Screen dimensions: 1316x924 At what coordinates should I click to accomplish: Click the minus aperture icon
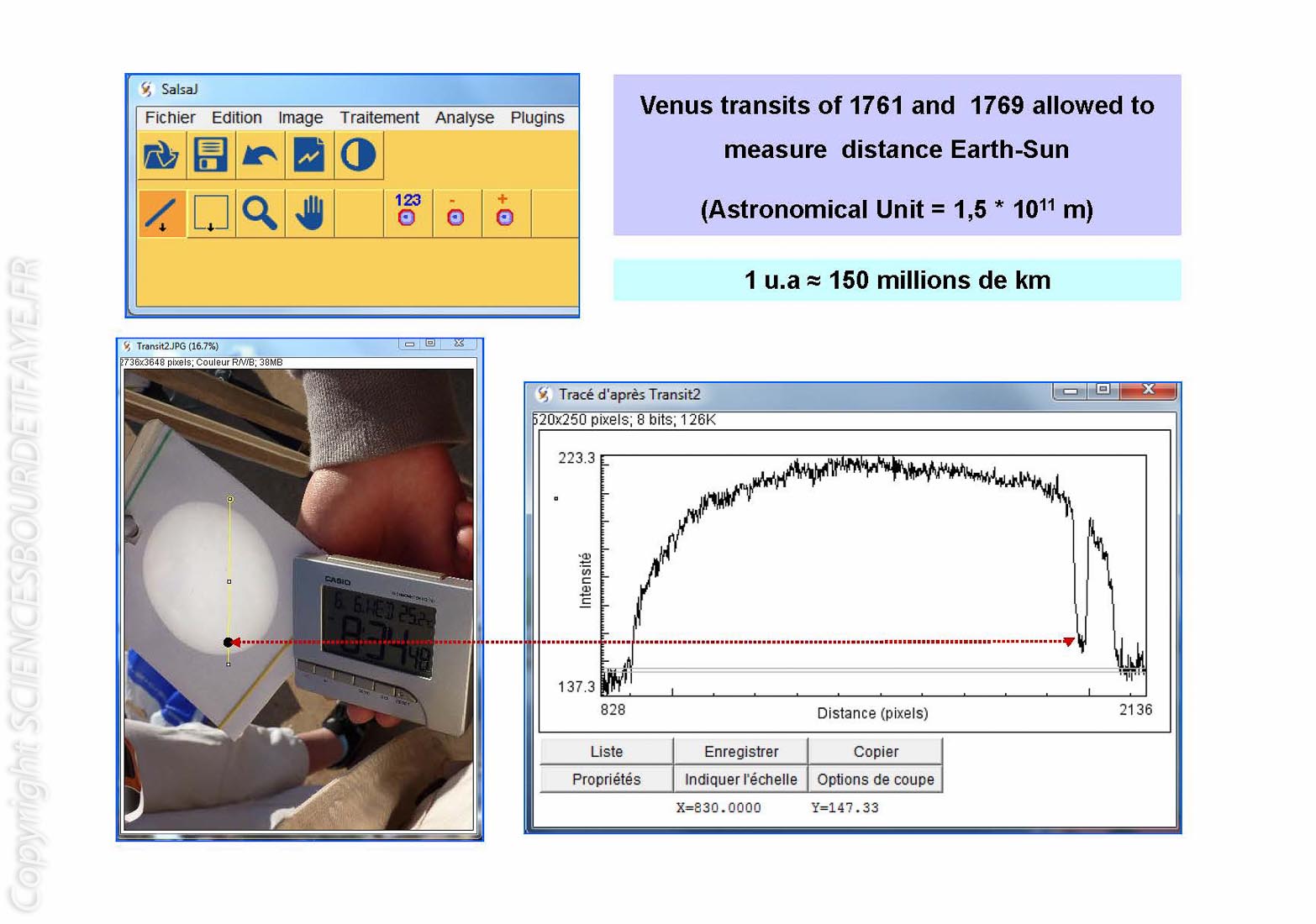[456, 213]
